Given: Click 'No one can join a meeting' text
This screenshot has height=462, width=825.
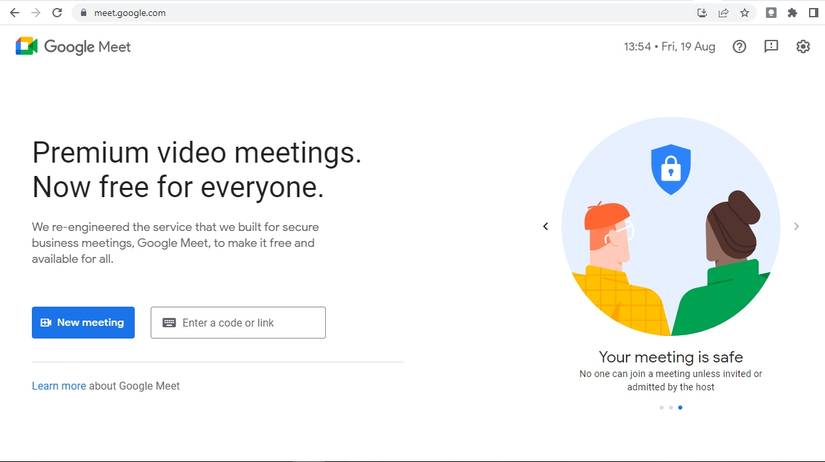Looking at the screenshot, I should [x=634, y=374].
